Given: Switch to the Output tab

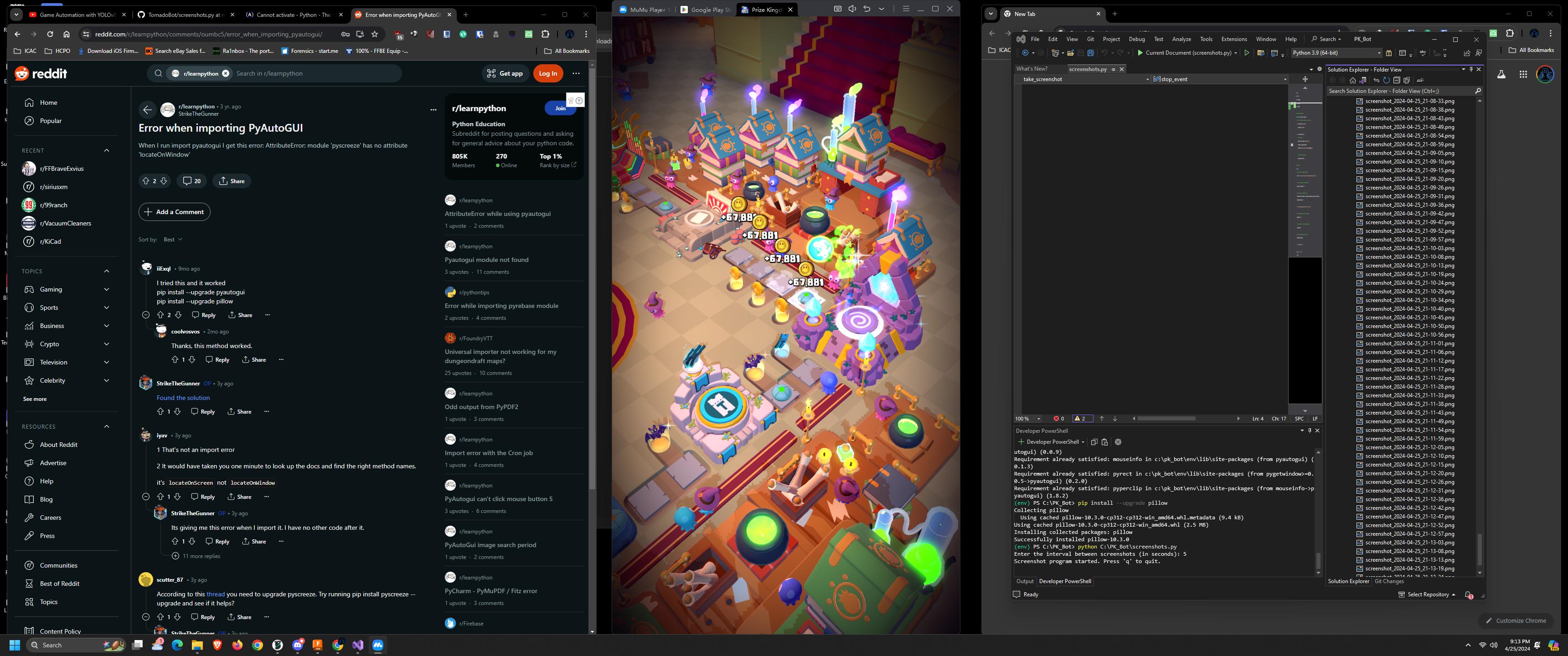Looking at the screenshot, I should click(1024, 581).
